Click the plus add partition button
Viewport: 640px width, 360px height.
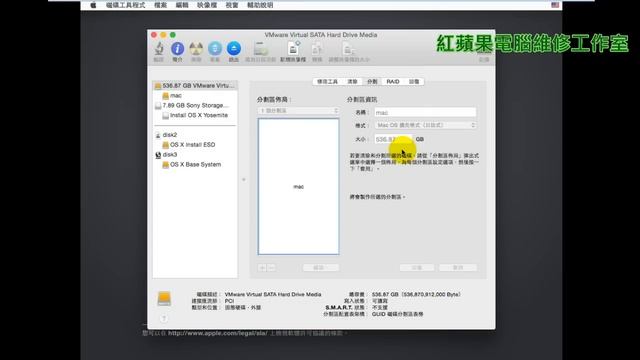point(262,268)
